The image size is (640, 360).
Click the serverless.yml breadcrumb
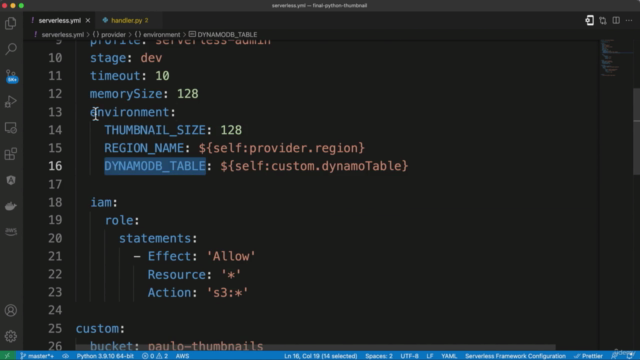pos(62,35)
